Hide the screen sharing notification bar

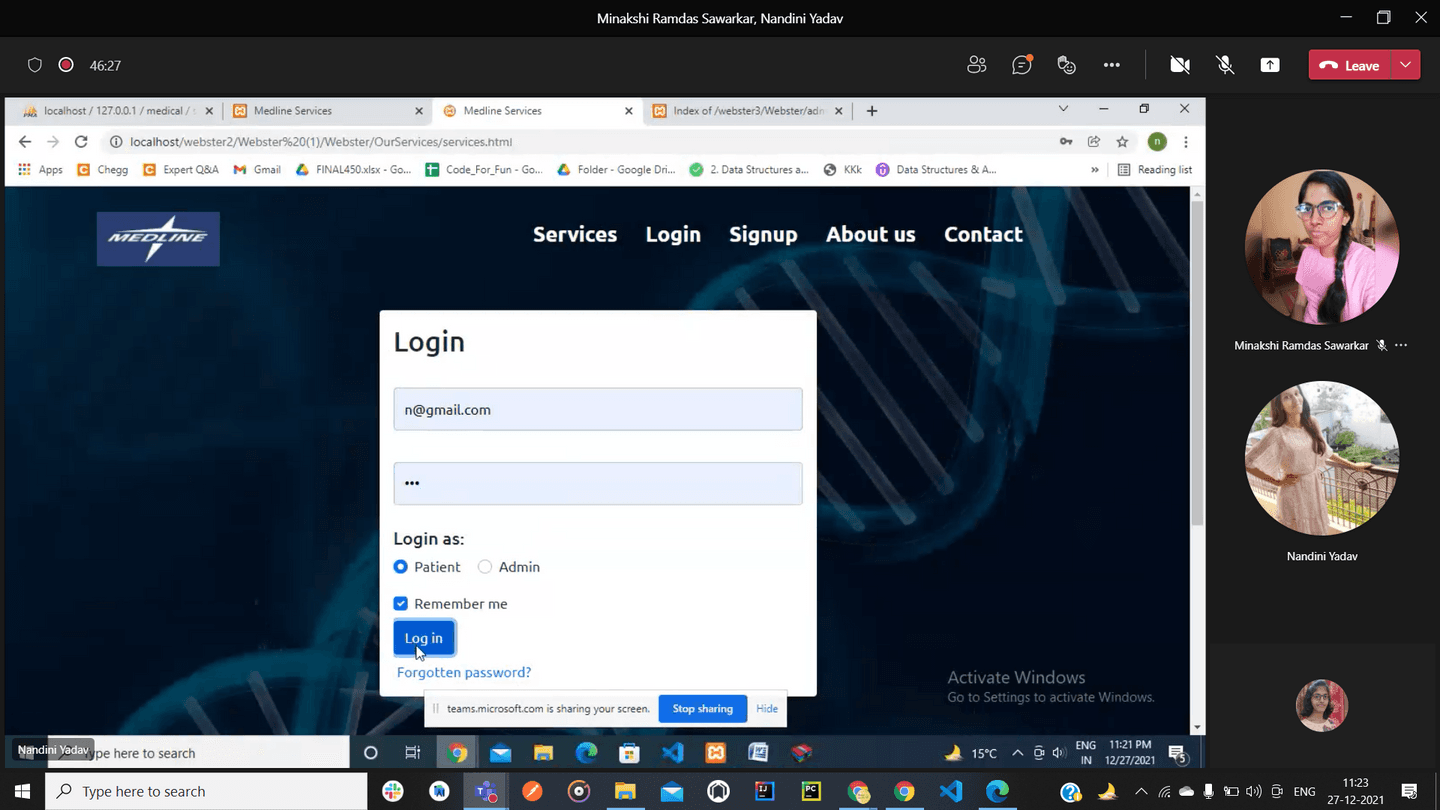pyautogui.click(x=767, y=709)
